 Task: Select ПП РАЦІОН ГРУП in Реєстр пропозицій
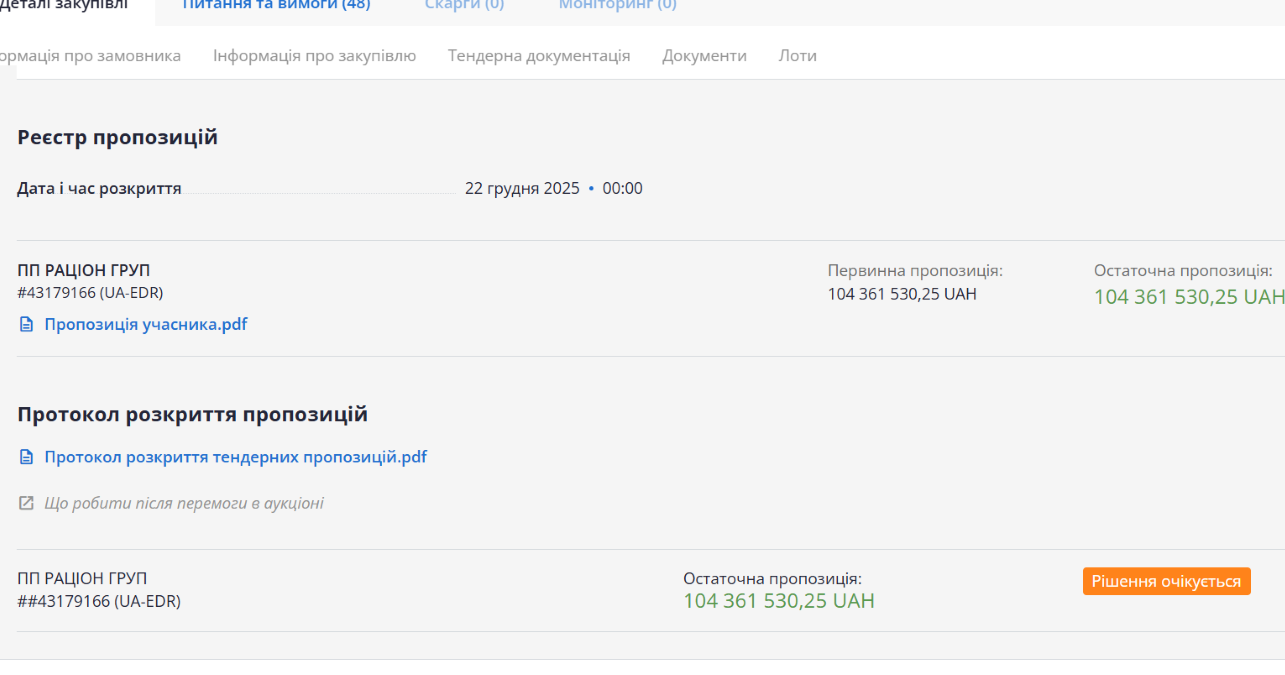(84, 271)
